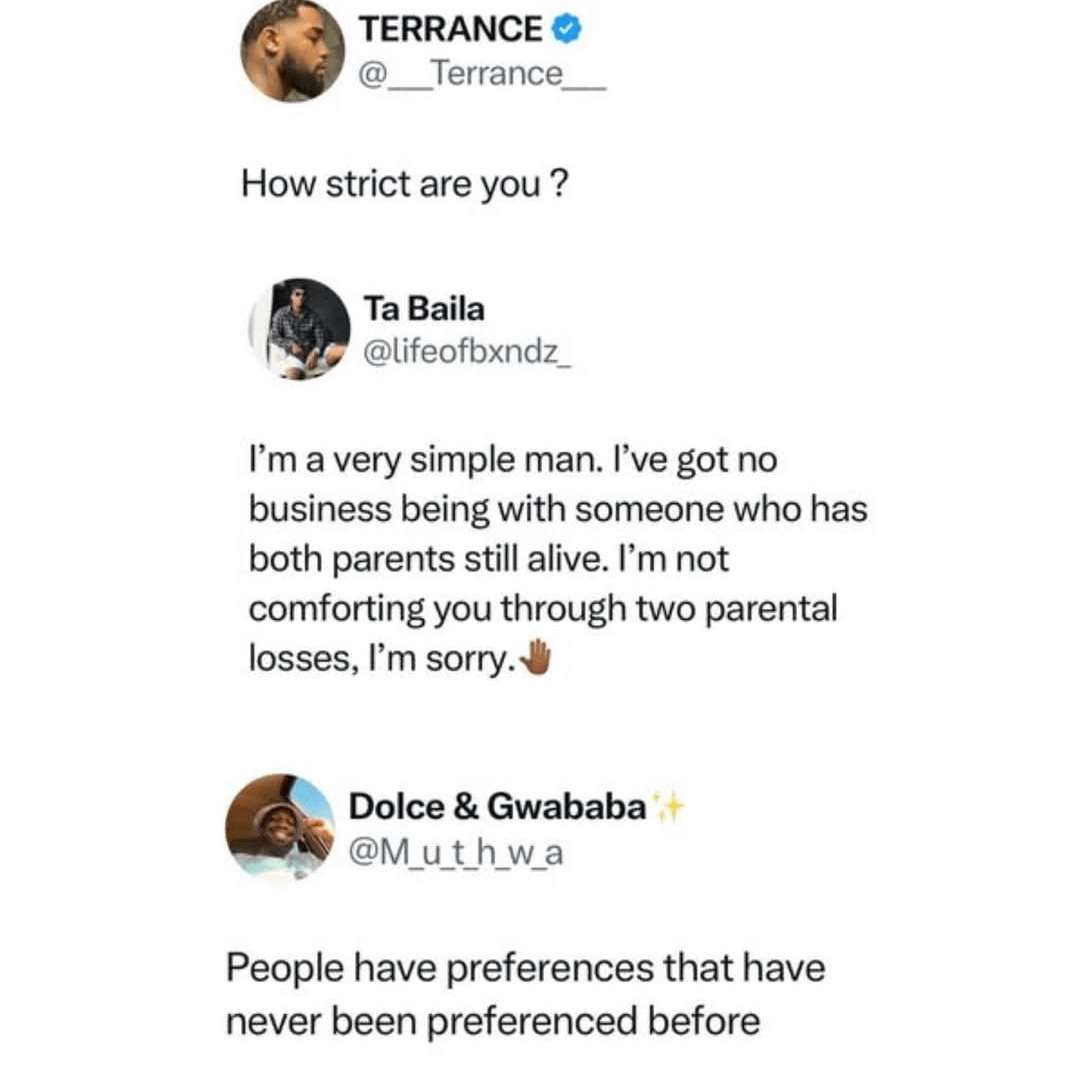Click the Dolce & Gwababa display name
This screenshot has height=1080, width=1080.
click(x=497, y=807)
